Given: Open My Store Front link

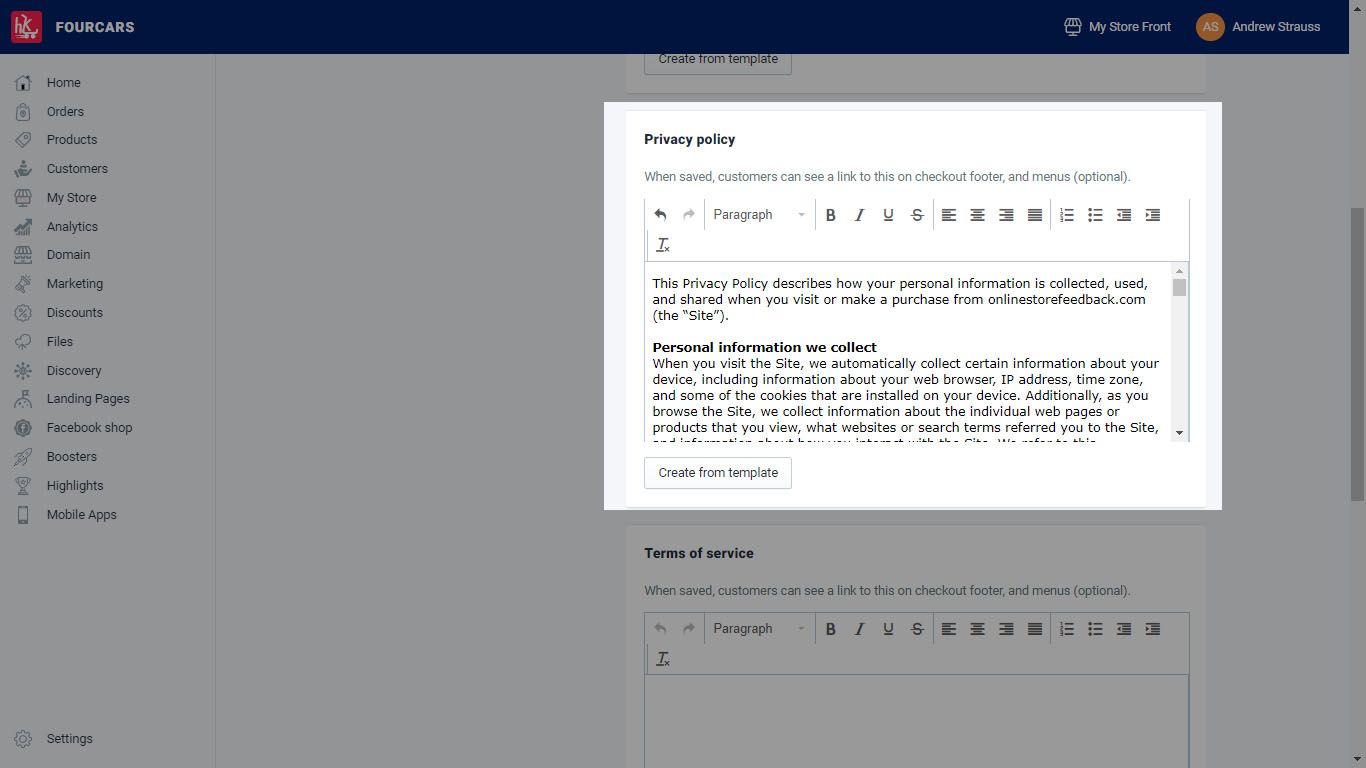Looking at the screenshot, I should pyautogui.click(x=1117, y=27).
